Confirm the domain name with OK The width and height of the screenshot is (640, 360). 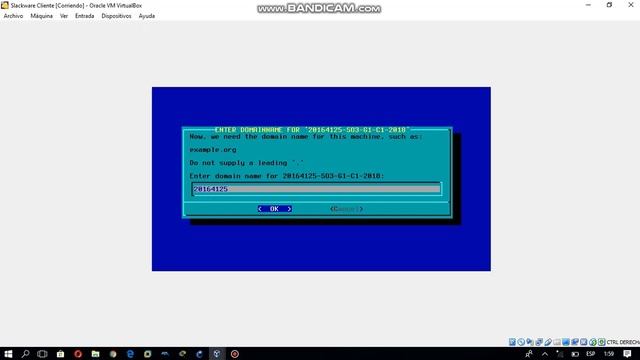(275, 209)
